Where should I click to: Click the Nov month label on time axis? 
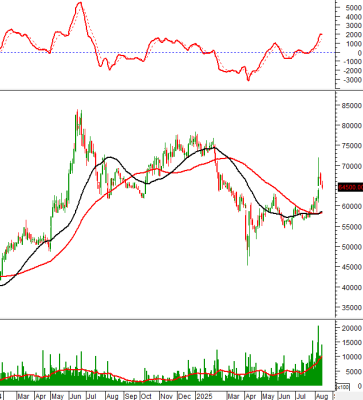pyautogui.click(x=166, y=396)
